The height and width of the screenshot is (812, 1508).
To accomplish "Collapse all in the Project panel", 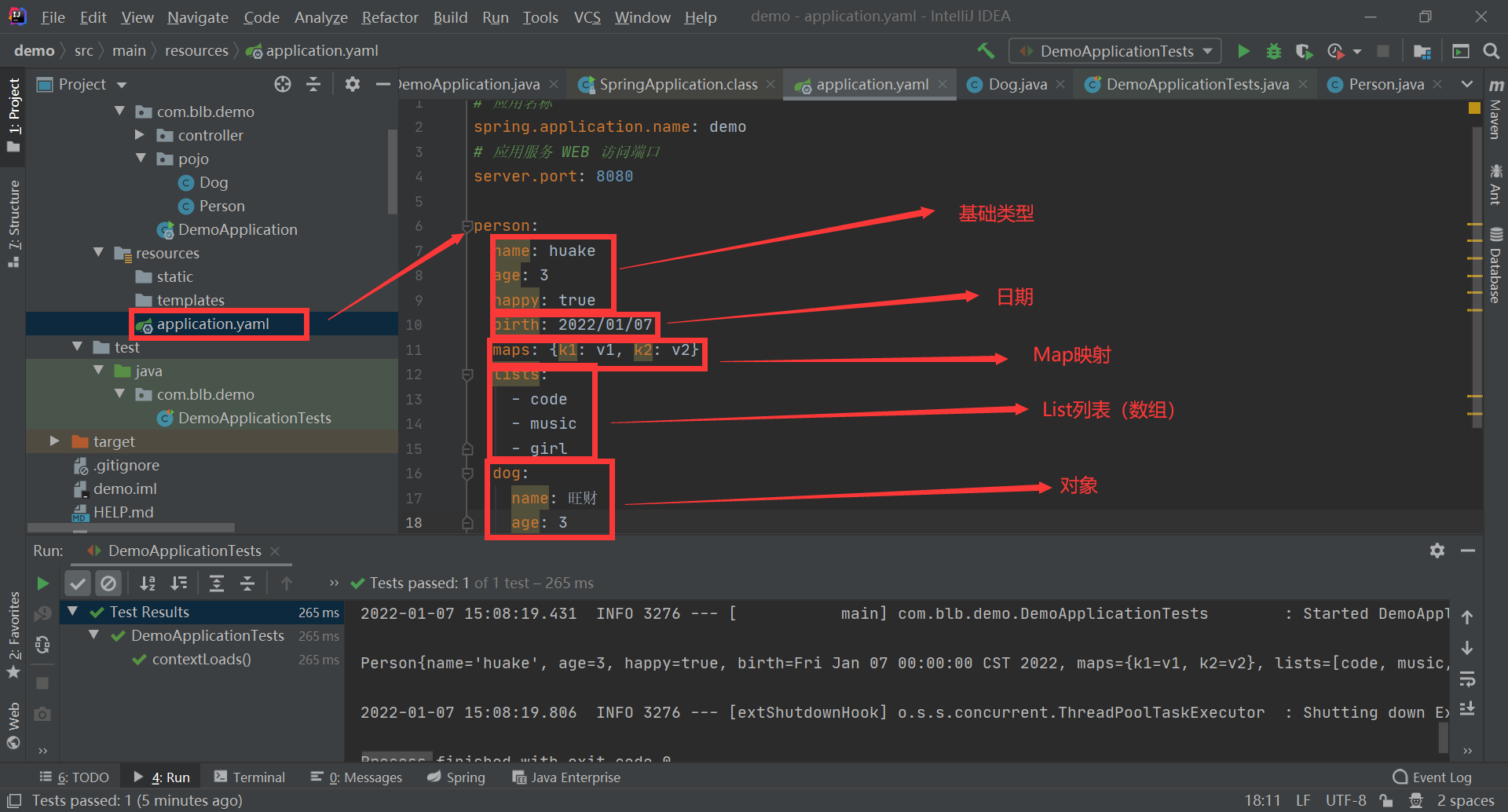I will tap(313, 84).
